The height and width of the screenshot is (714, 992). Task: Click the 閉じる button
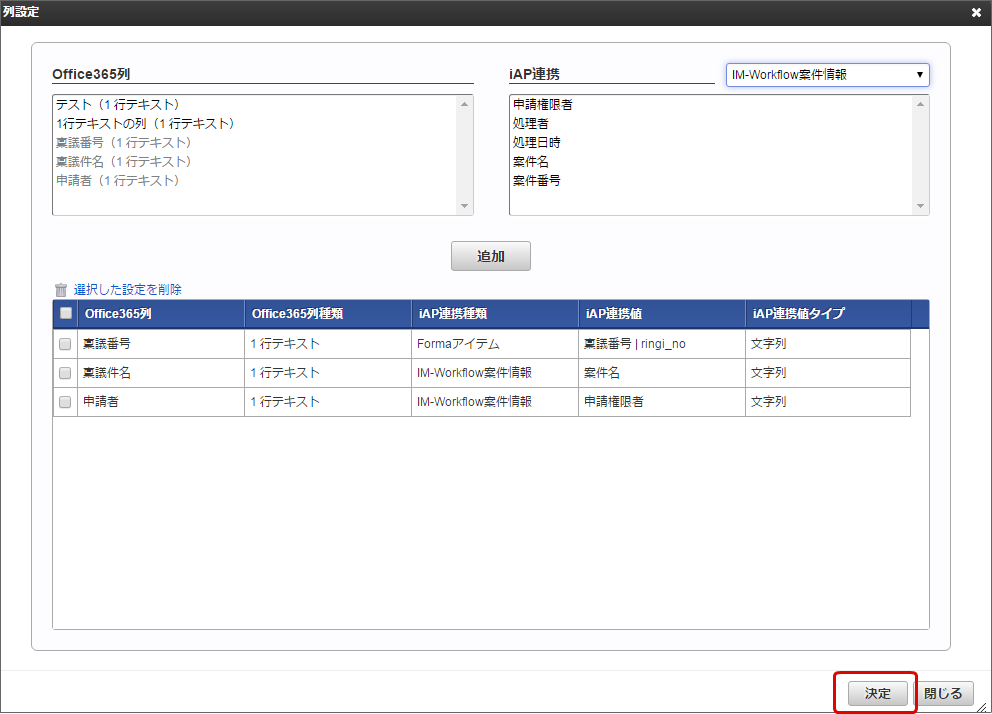[943, 693]
